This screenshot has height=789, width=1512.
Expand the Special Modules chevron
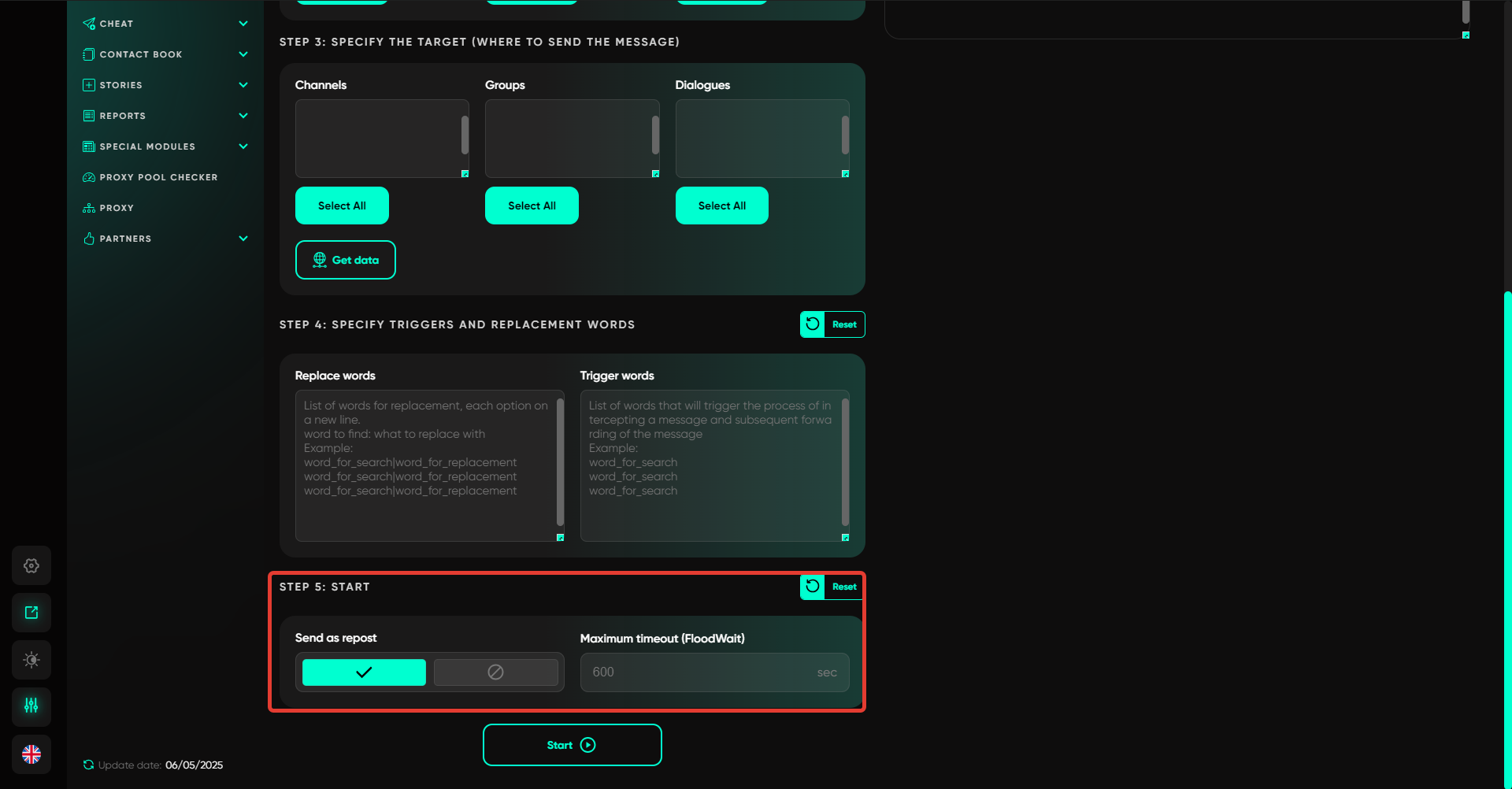click(243, 146)
